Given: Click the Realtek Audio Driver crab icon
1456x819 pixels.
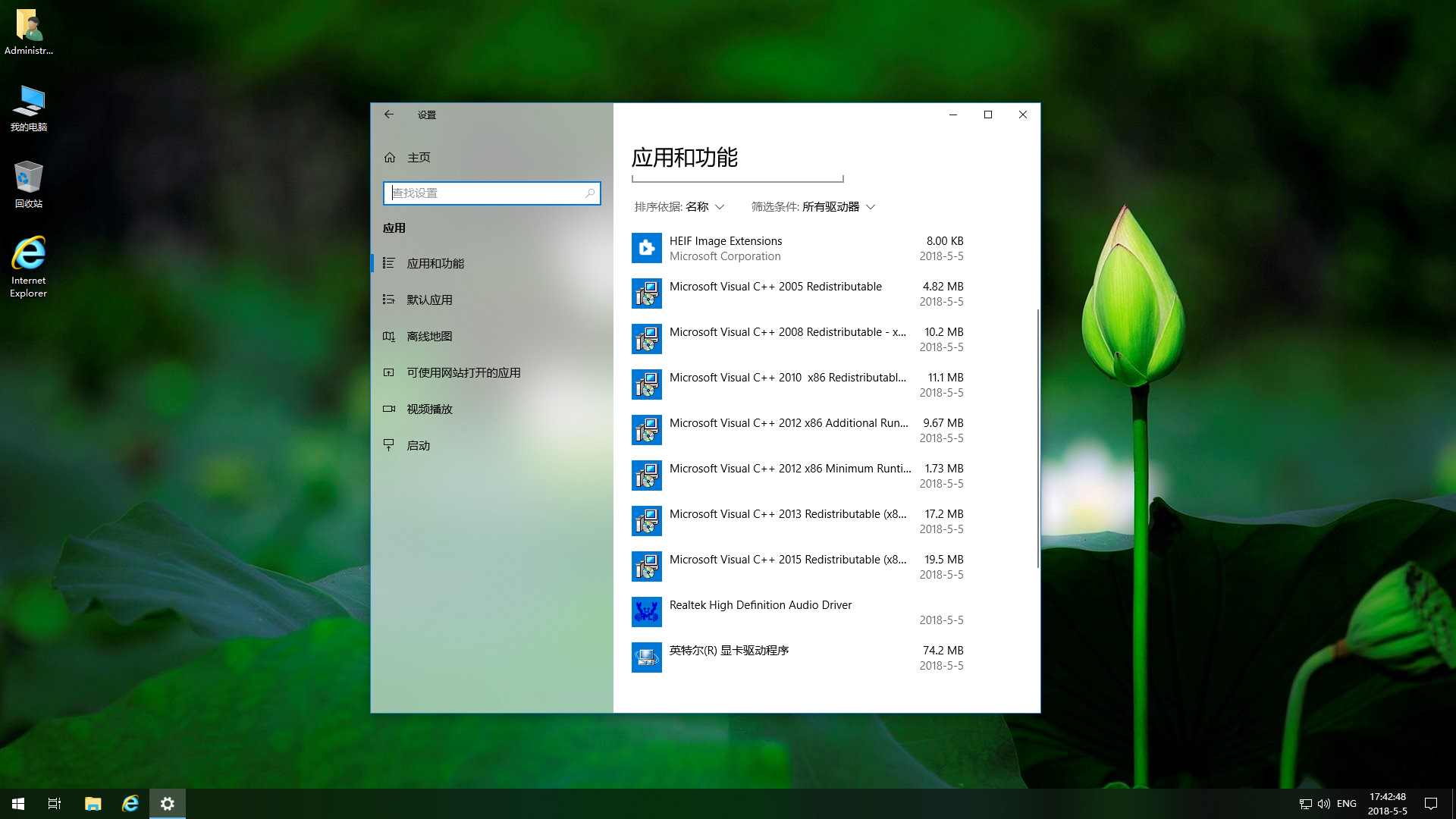Looking at the screenshot, I should coord(647,612).
